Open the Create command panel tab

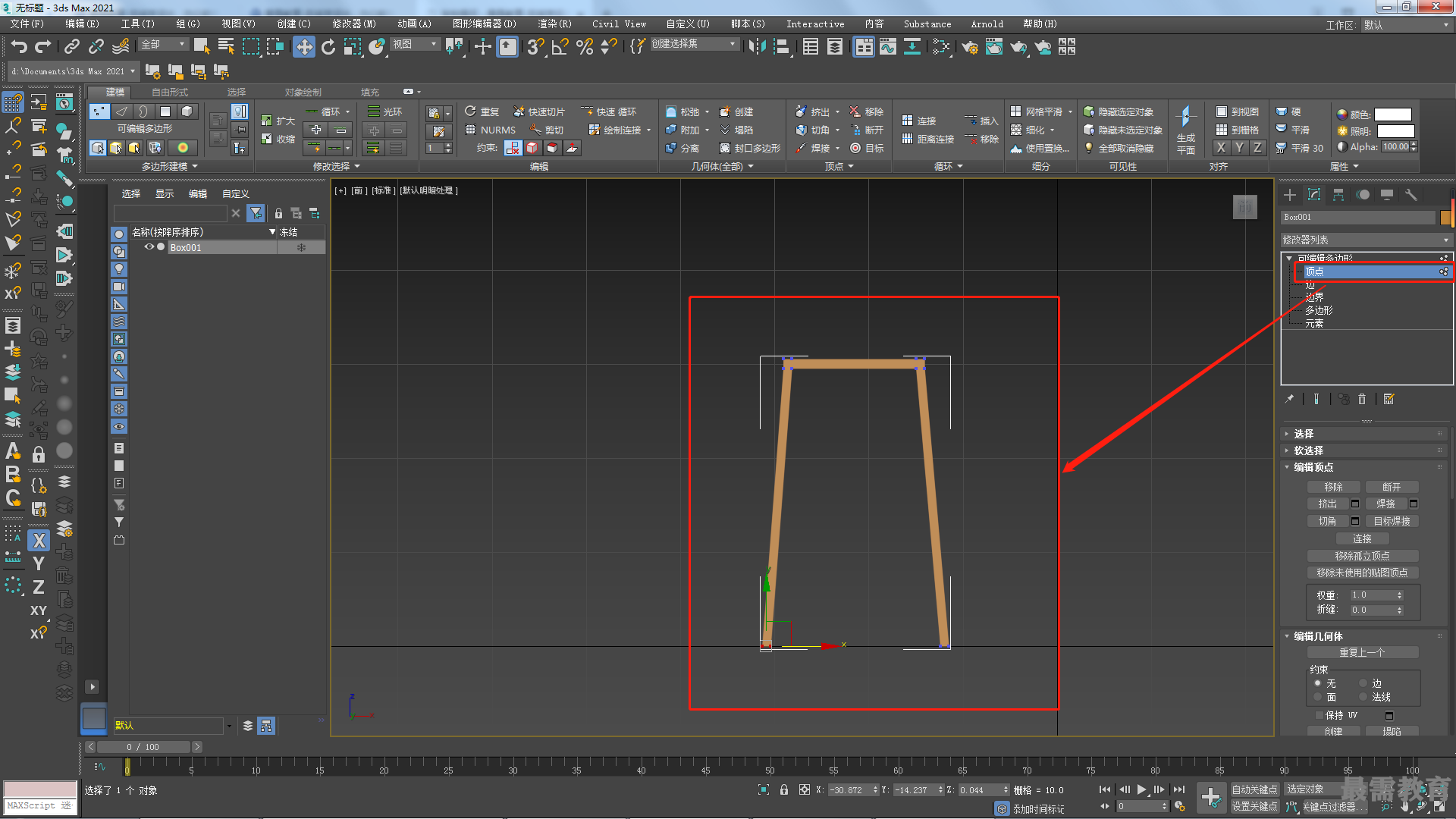pos(1290,195)
